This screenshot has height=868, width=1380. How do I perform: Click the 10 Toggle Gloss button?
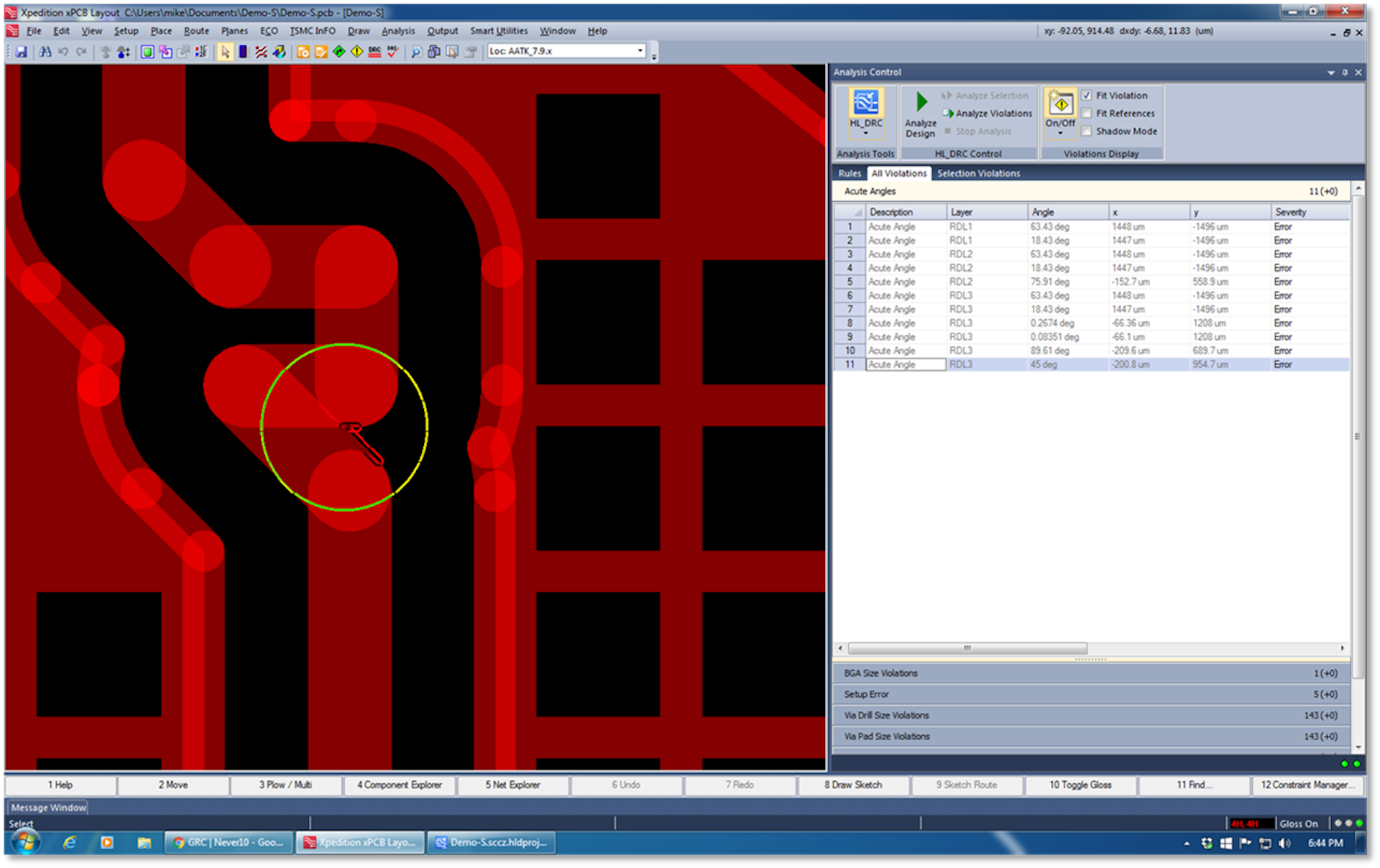tap(1080, 785)
